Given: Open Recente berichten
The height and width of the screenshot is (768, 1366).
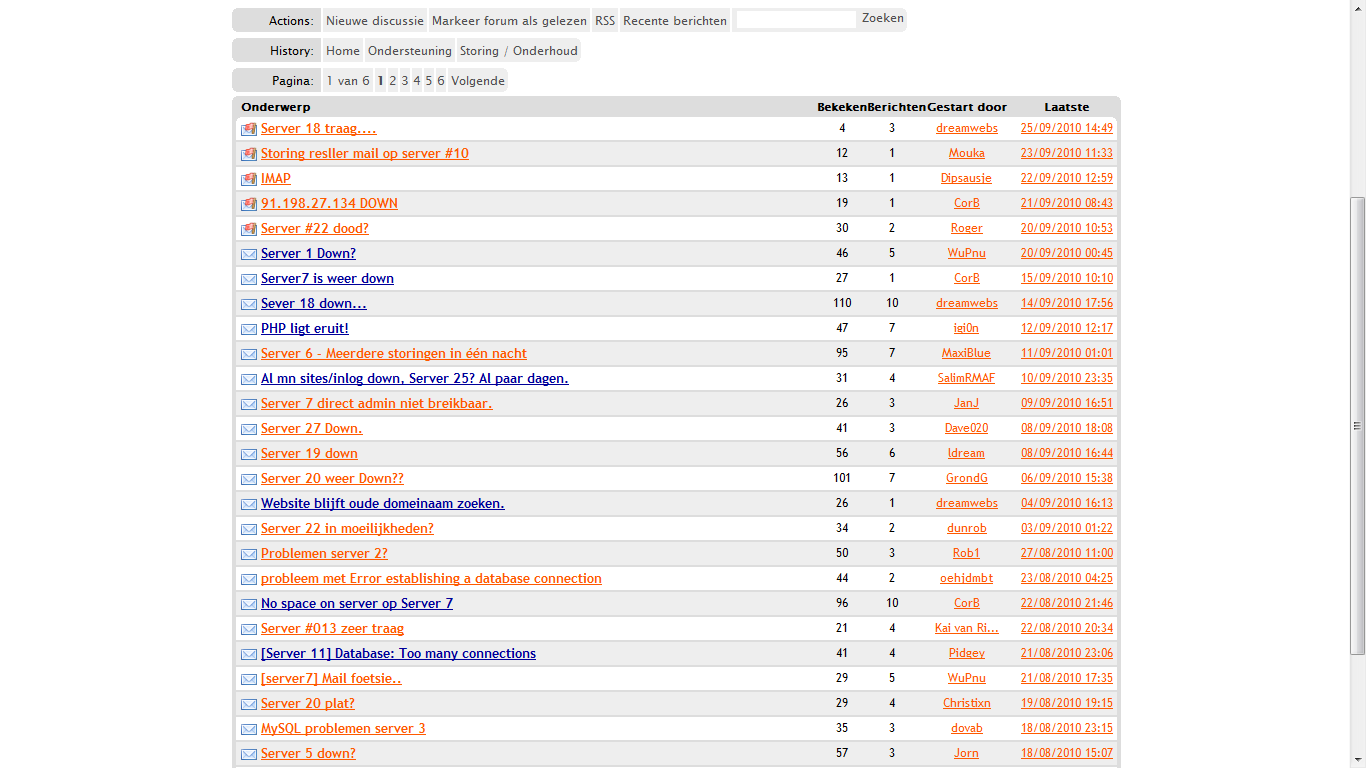Looking at the screenshot, I should [675, 20].
